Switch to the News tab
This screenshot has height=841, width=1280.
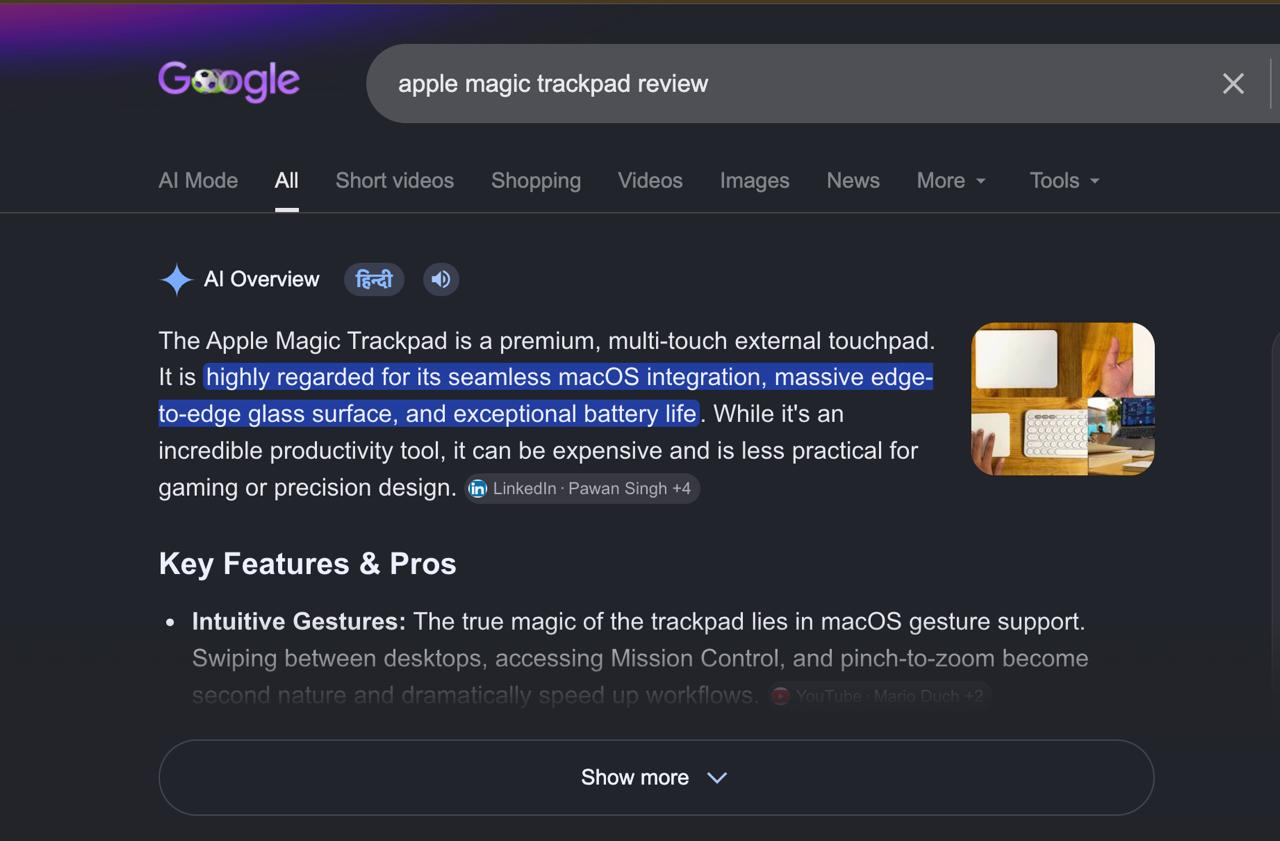click(853, 181)
